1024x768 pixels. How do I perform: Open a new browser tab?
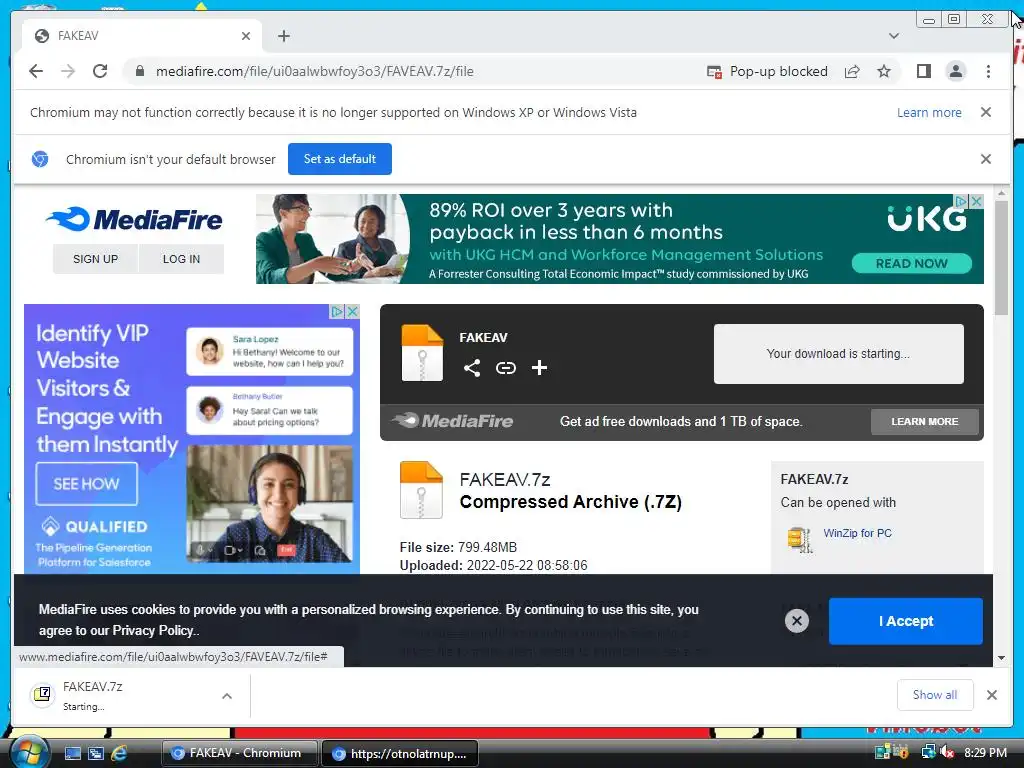(x=283, y=36)
